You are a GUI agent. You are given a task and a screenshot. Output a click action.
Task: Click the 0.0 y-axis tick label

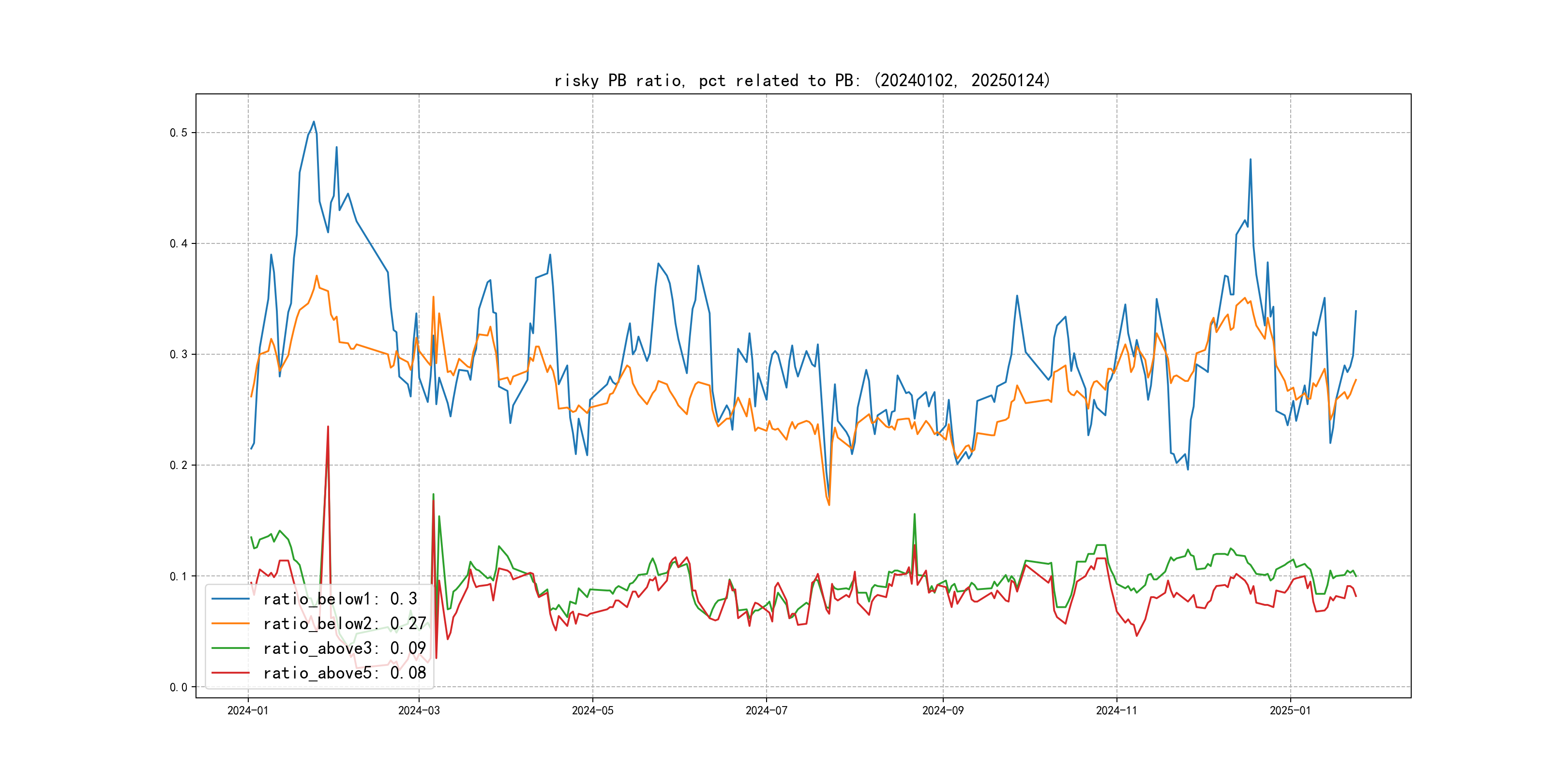tap(179, 687)
